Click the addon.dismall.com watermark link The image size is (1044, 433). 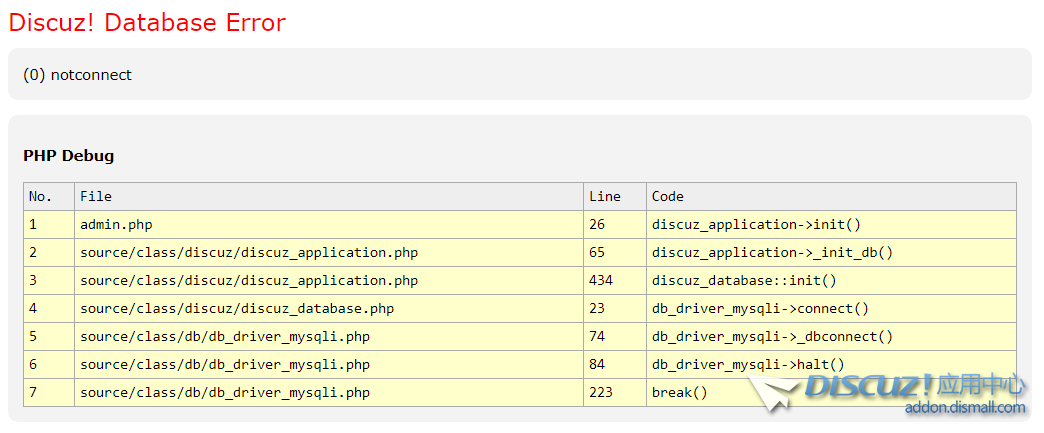[x=964, y=408]
